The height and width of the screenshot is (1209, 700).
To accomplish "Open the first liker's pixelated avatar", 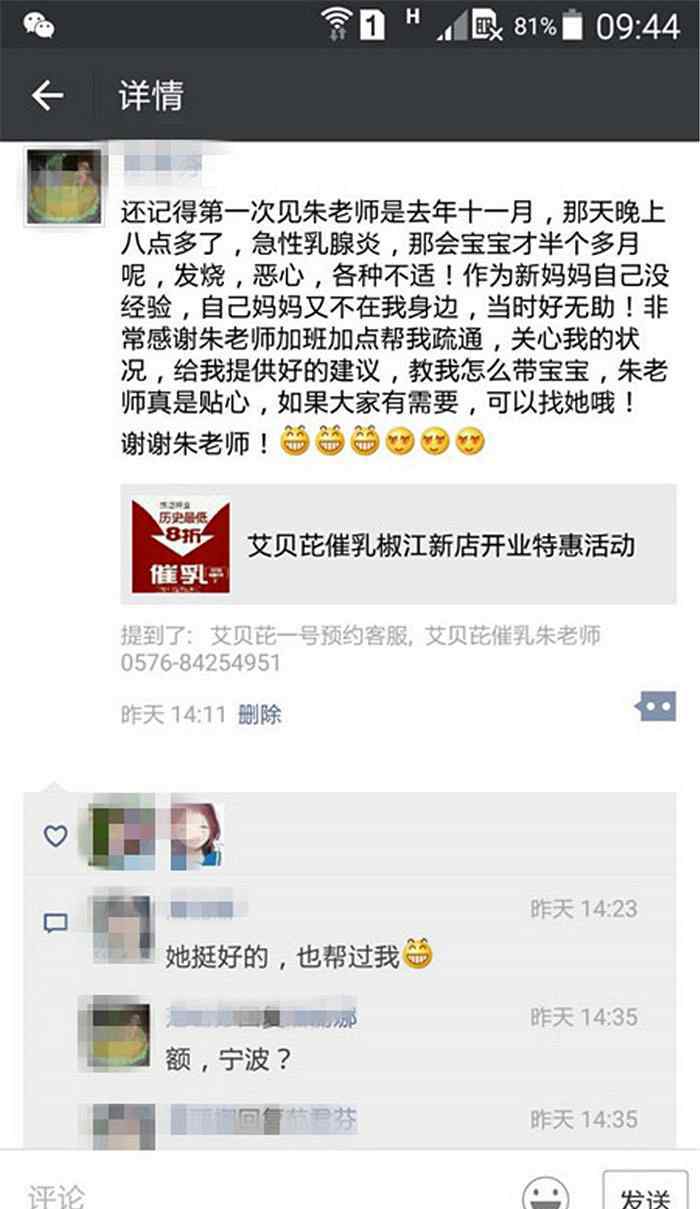I will click(122, 835).
